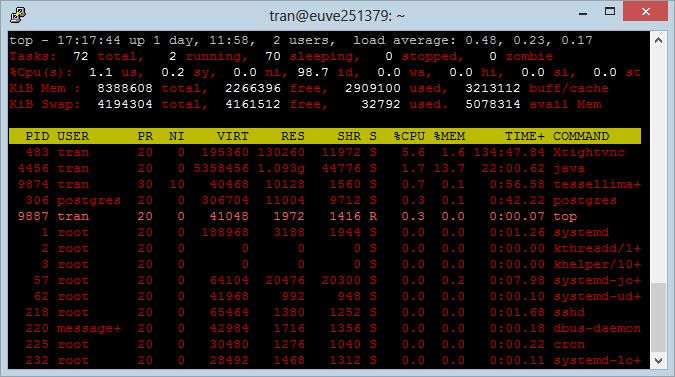This screenshot has height=377, width=675.
Task: Click the scrollbar up arrow
Action: 658,40
